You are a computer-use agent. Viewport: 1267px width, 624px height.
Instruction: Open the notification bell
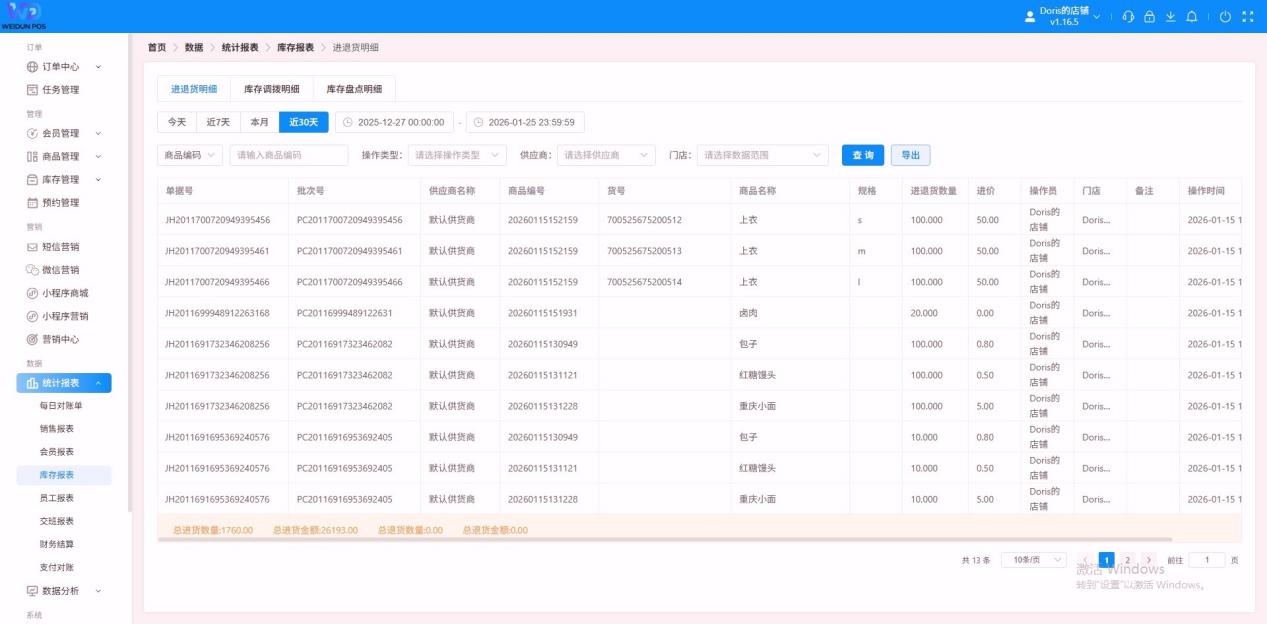(1191, 17)
